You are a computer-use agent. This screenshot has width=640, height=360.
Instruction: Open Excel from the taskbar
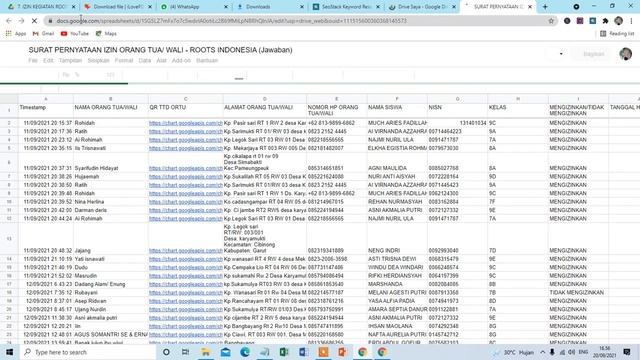point(284,352)
